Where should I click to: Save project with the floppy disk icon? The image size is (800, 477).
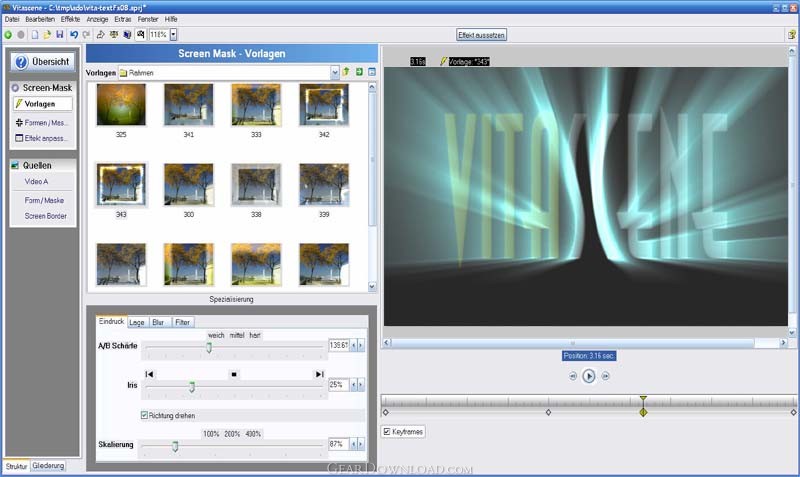tap(60, 35)
